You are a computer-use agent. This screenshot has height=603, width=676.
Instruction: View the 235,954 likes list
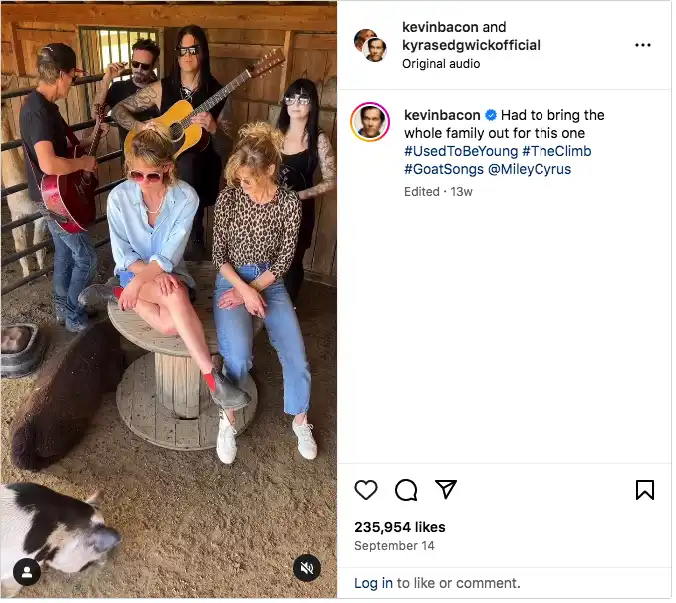pos(400,527)
